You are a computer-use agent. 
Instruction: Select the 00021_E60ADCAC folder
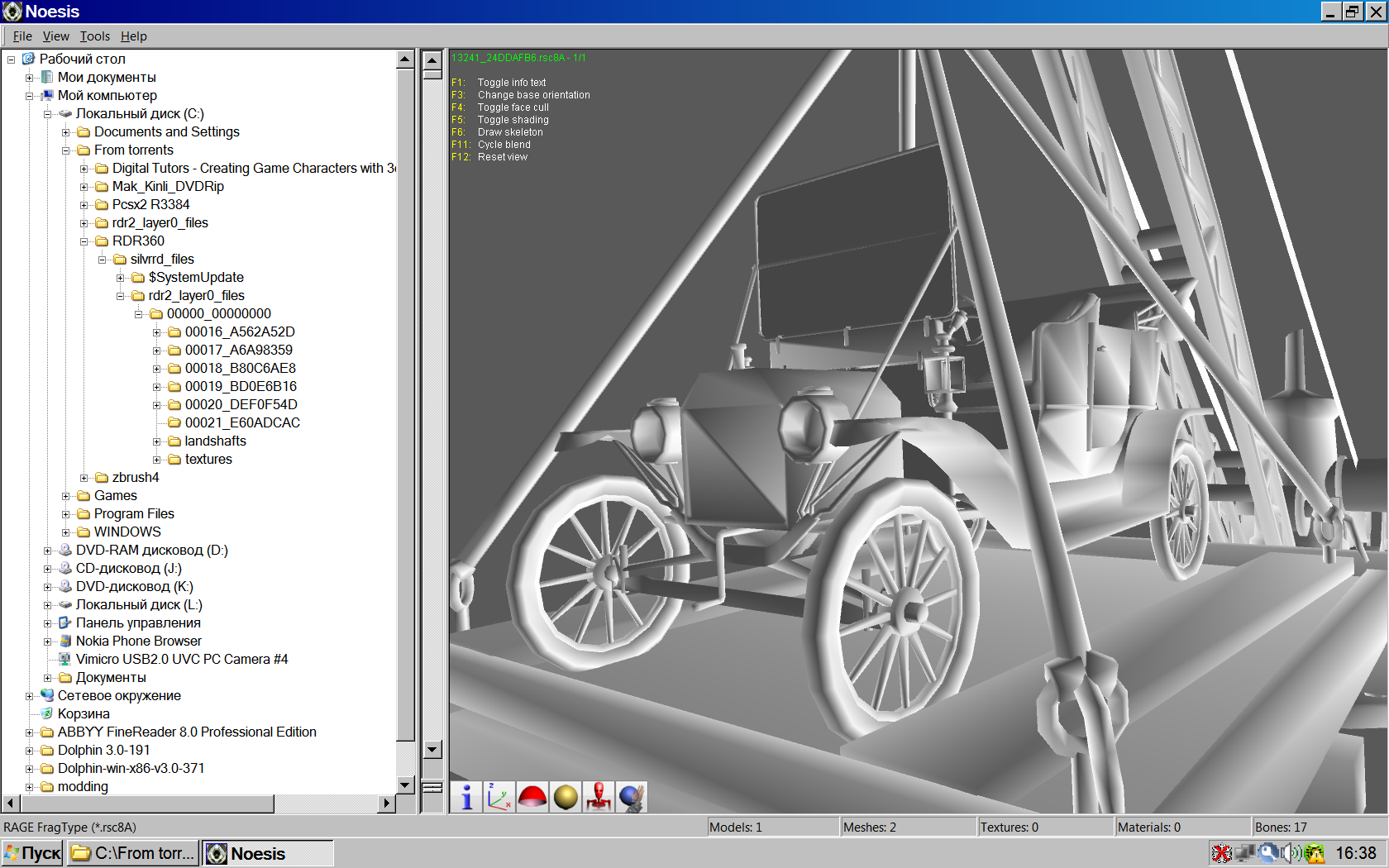241,422
